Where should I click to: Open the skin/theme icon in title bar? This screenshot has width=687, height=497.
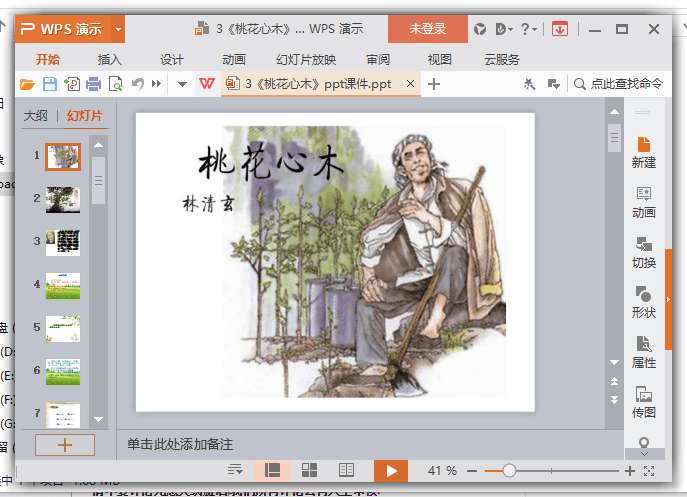pos(480,29)
